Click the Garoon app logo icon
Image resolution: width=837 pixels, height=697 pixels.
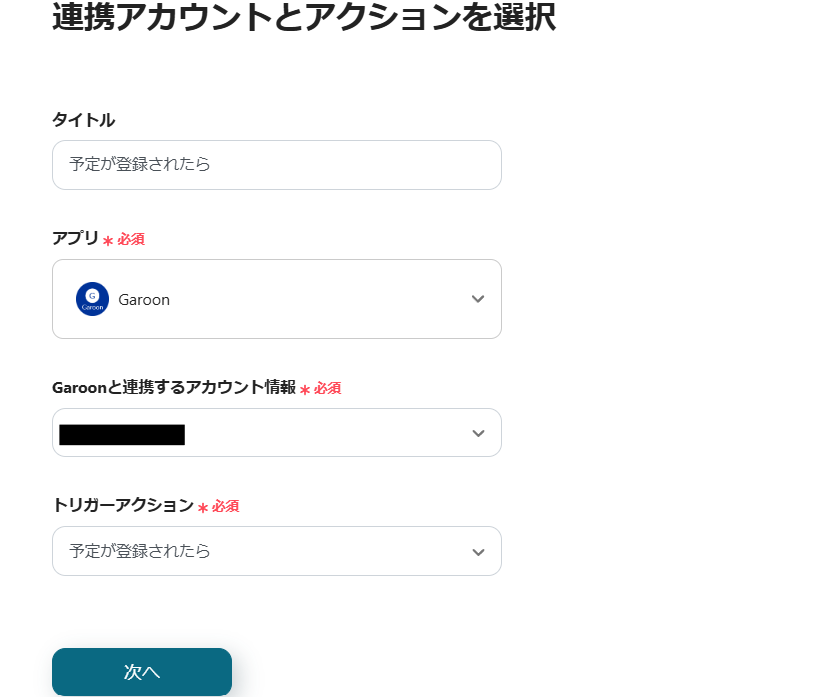coord(92,299)
